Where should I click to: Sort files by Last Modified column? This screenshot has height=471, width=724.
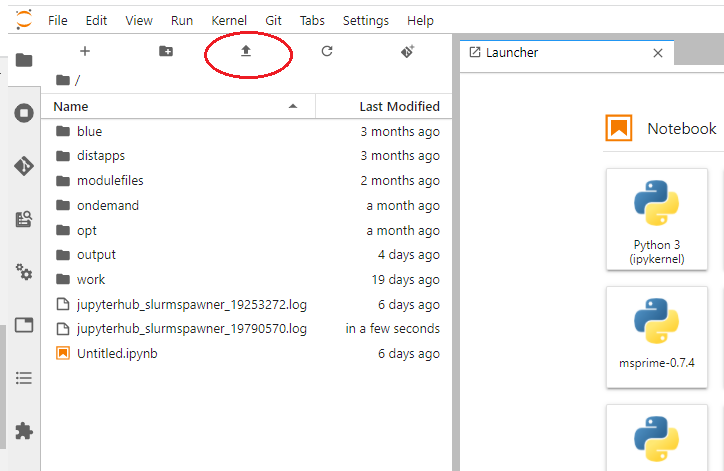399,106
